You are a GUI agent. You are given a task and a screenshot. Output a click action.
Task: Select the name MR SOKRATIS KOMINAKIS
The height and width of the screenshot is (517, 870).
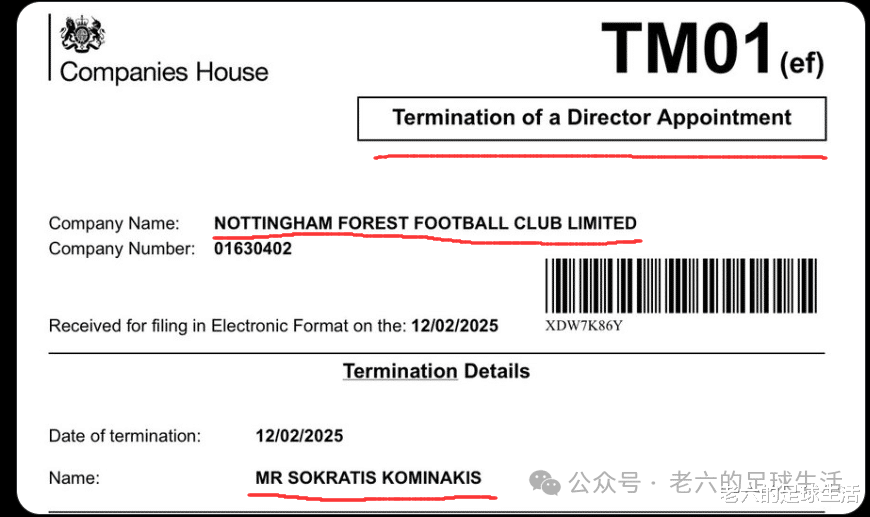368,478
